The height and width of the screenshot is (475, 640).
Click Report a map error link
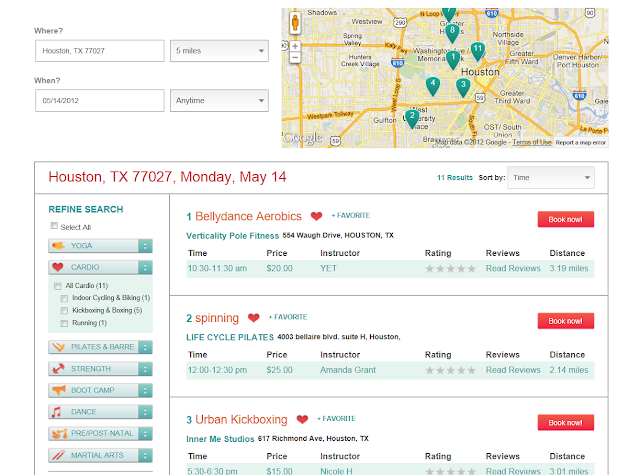click(580, 142)
